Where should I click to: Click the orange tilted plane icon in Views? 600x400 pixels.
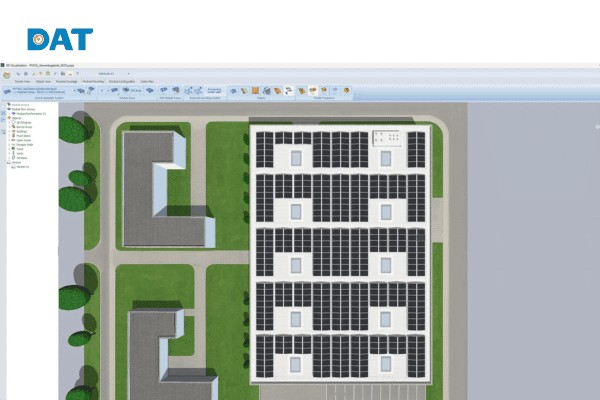[277, 91]
